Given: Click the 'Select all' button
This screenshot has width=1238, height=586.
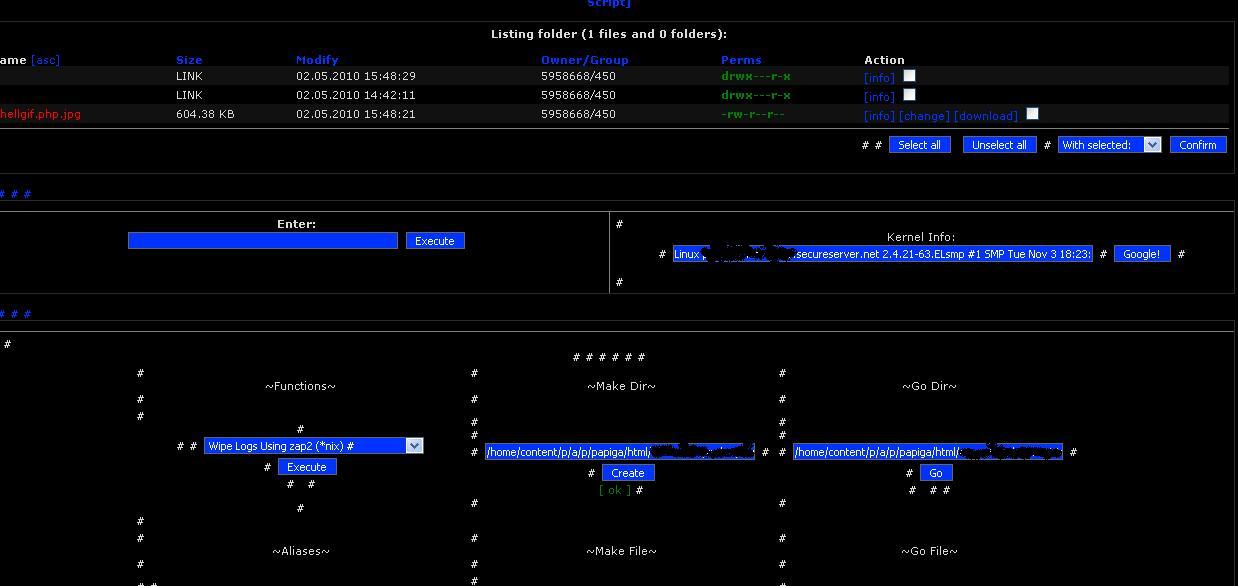Looking at the screenshot, I should coord(919,145).
